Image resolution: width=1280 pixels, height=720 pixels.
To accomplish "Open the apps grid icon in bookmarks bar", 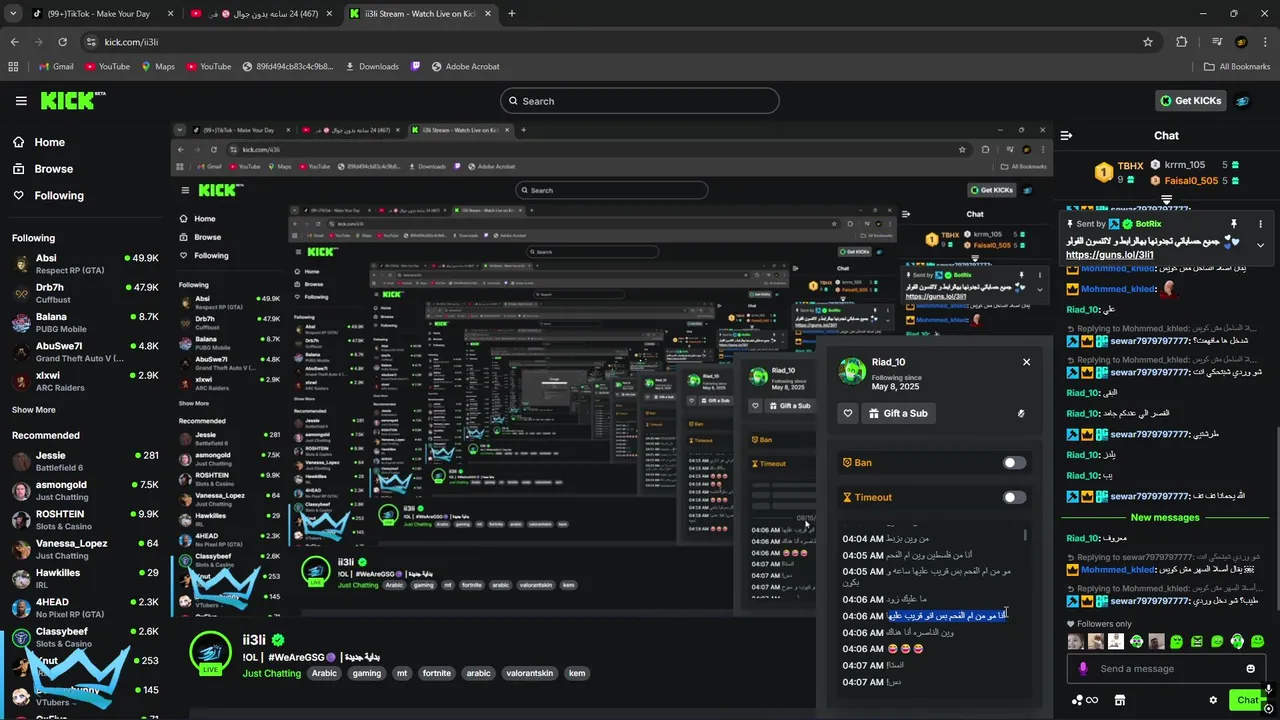I will (13, 67).
